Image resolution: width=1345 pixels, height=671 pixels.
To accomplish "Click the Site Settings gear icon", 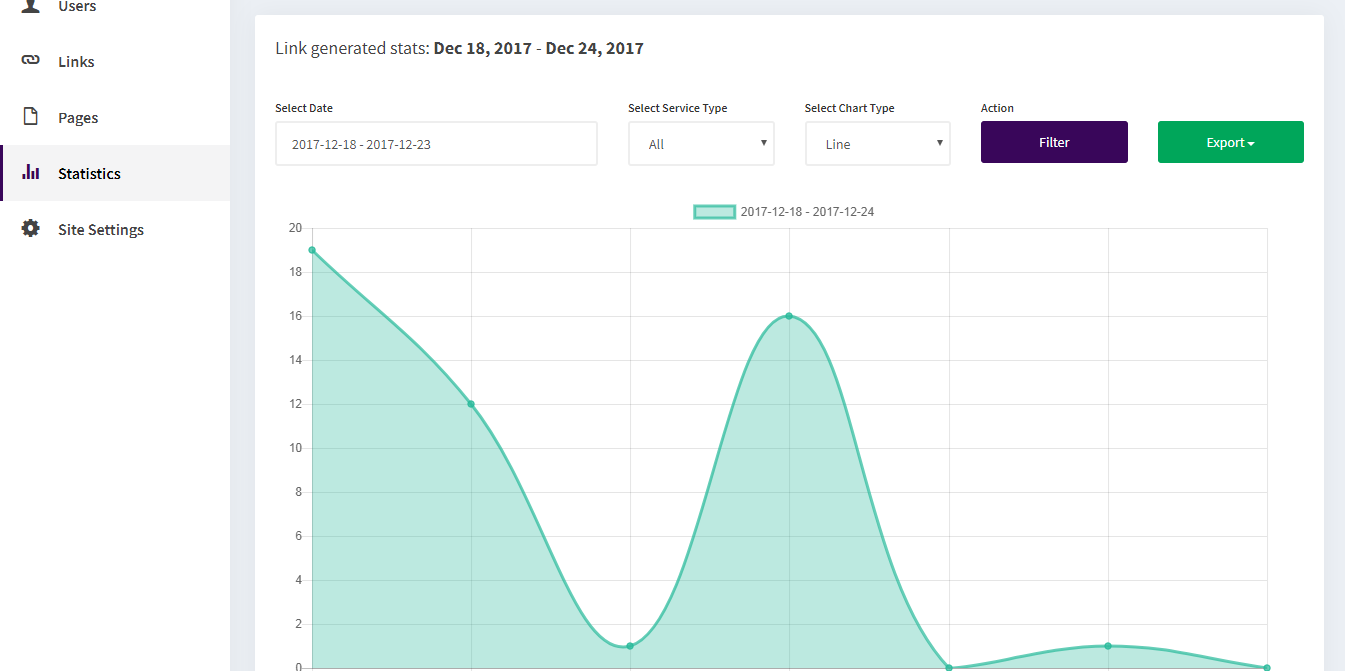I will click(31, 229).
